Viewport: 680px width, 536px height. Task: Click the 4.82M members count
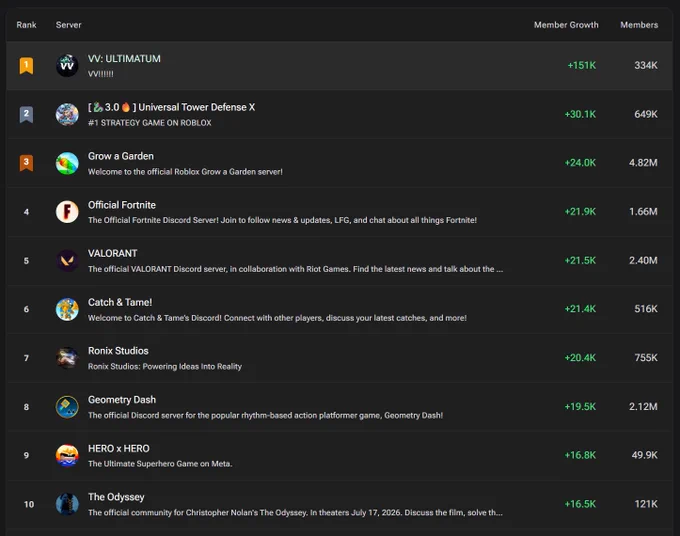pyautogui.click(x=643, y=163)
